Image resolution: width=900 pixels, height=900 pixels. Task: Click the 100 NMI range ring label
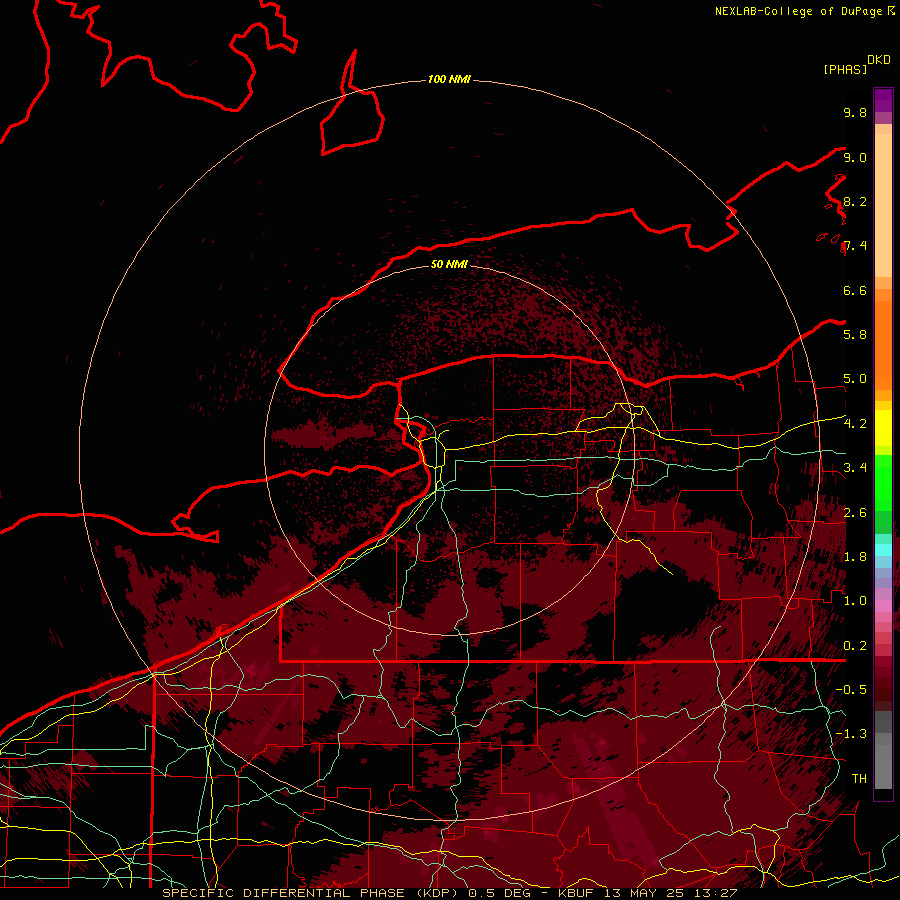449,79
